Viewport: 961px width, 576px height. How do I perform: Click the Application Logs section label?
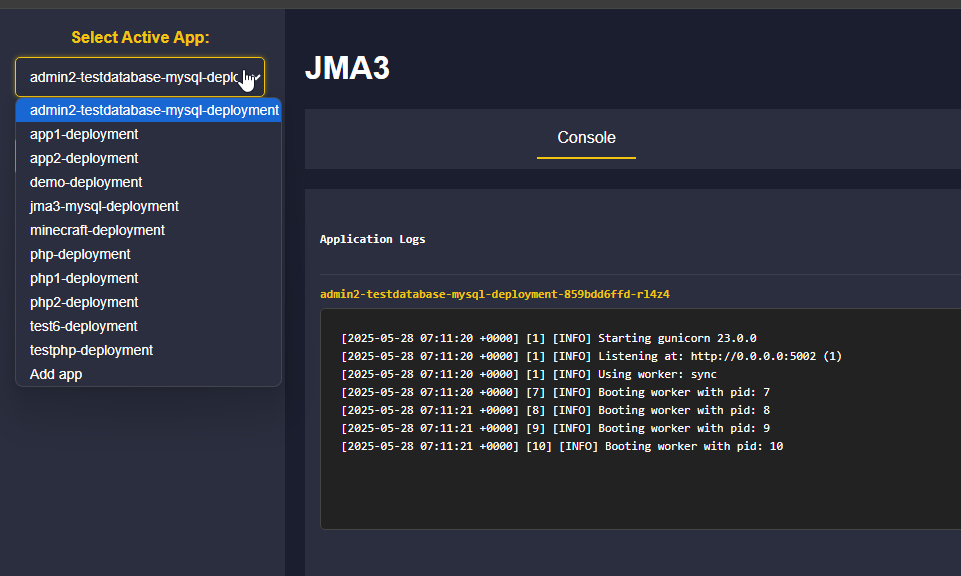point(372,239)
